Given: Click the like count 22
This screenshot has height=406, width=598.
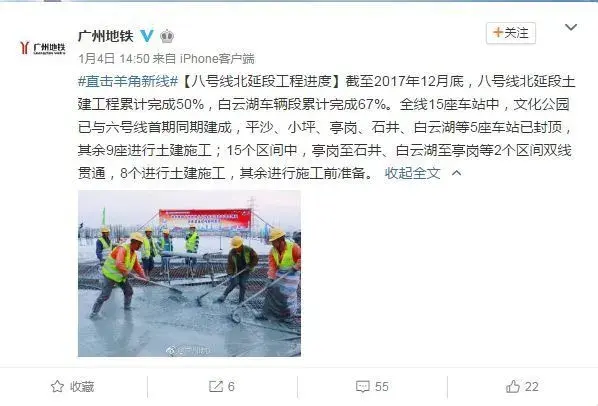Looking at the screenshot, I should coord(532,387).
